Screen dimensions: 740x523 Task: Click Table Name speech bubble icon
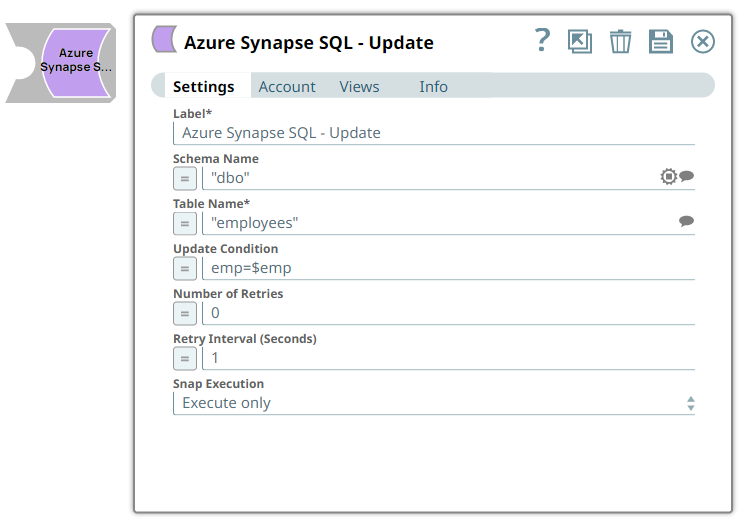click(687, 221)
